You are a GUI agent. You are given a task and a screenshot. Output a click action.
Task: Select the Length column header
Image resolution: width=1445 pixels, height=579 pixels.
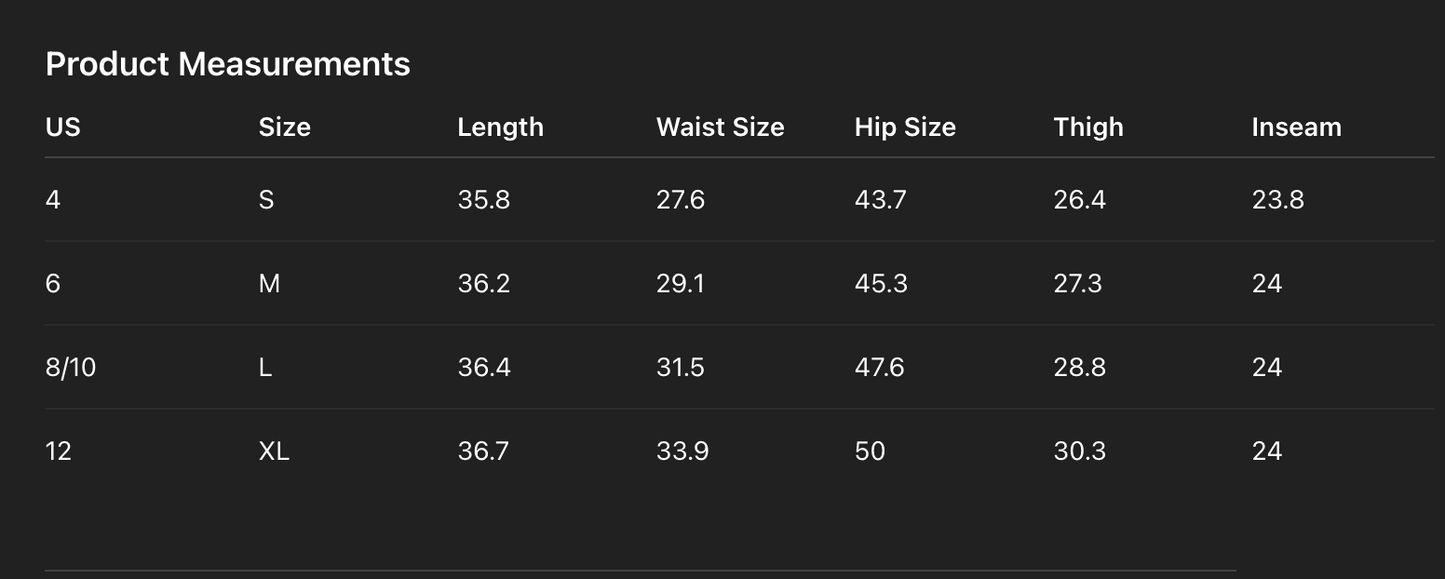tap(500, 127)
